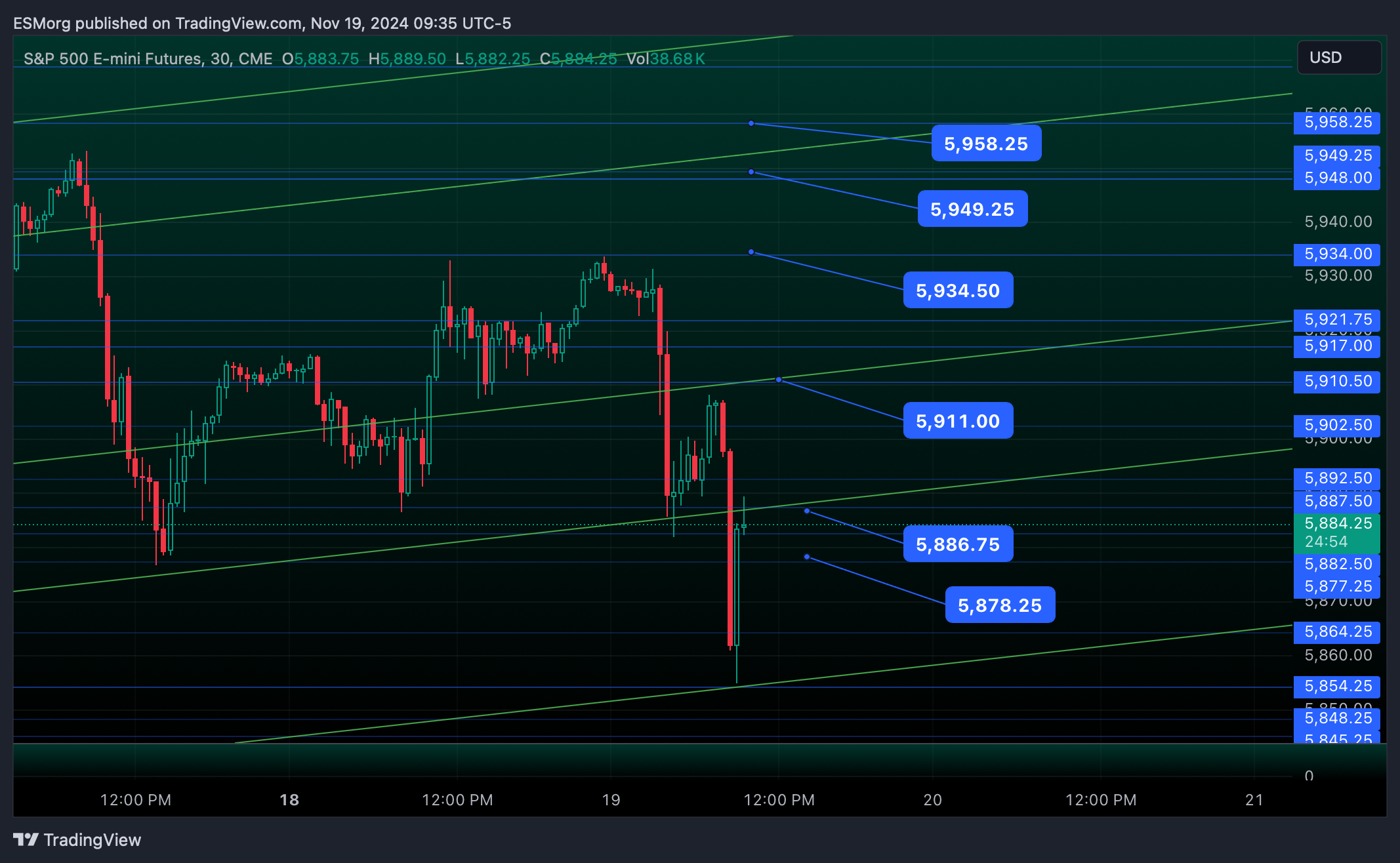This screenshot has height=863, width=1400.
Task: Click the USD currency button
Action: coord(1339,58)
